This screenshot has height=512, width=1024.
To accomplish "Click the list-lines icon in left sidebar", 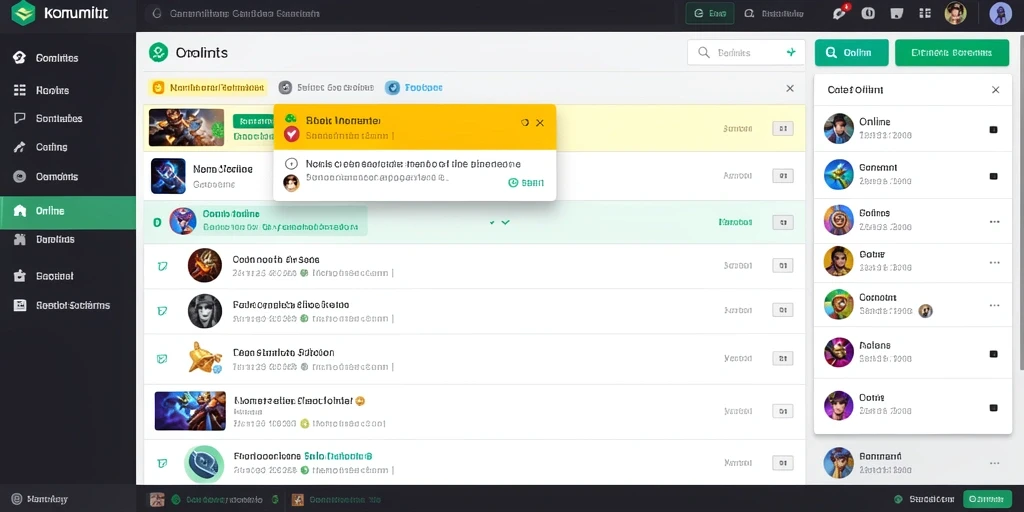I will click(20, 90).
